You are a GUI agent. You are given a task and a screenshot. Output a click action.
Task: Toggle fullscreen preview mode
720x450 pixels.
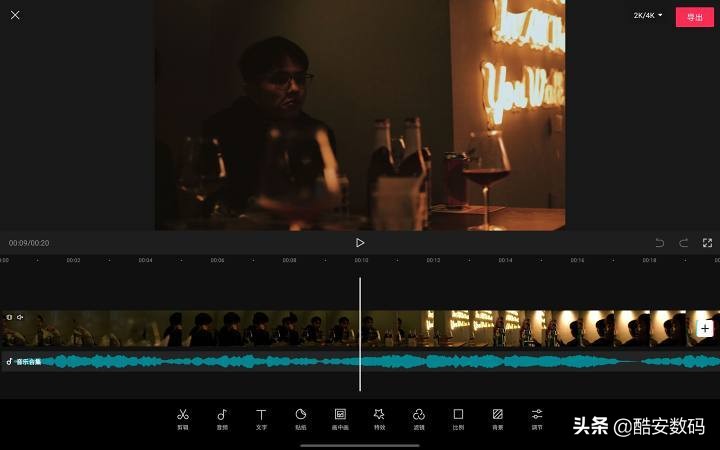707,243
